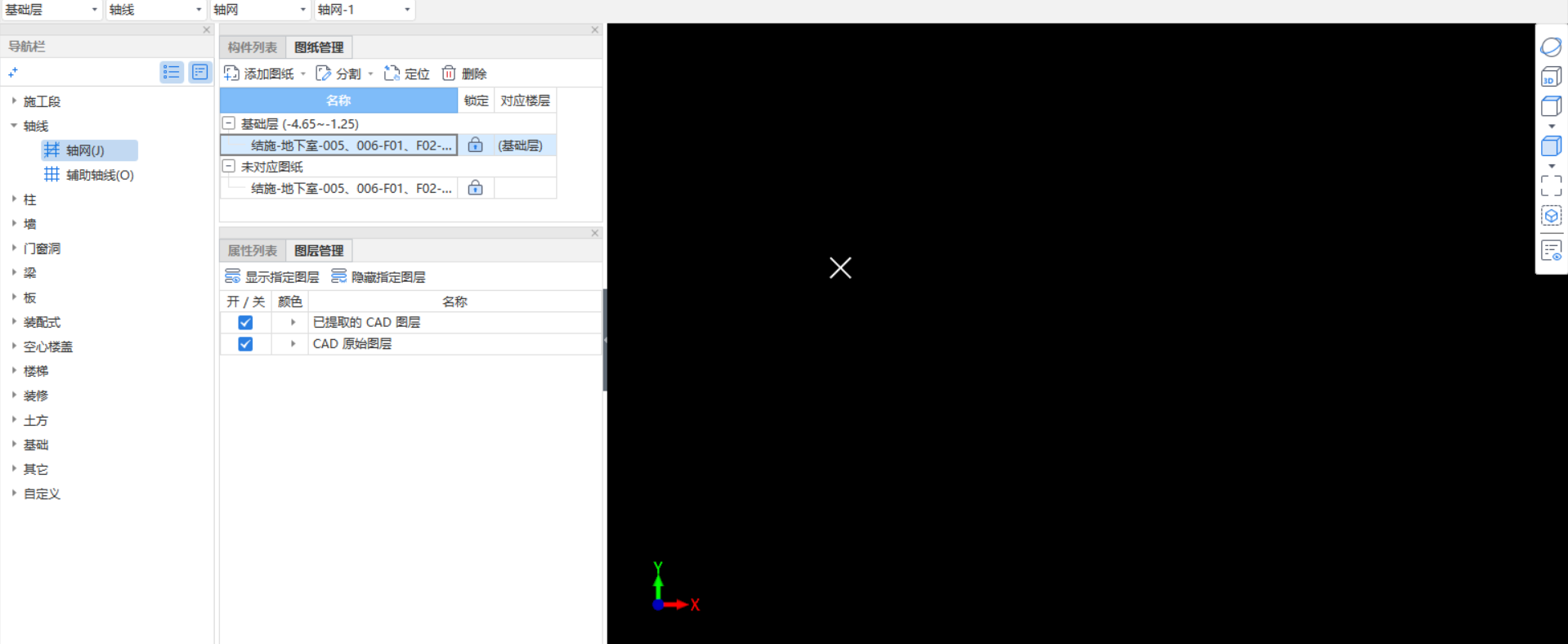Screen dimensions: 1568x644
Task: Select 辅助轴线(O) in navigation tree
Action: [89, 175]
